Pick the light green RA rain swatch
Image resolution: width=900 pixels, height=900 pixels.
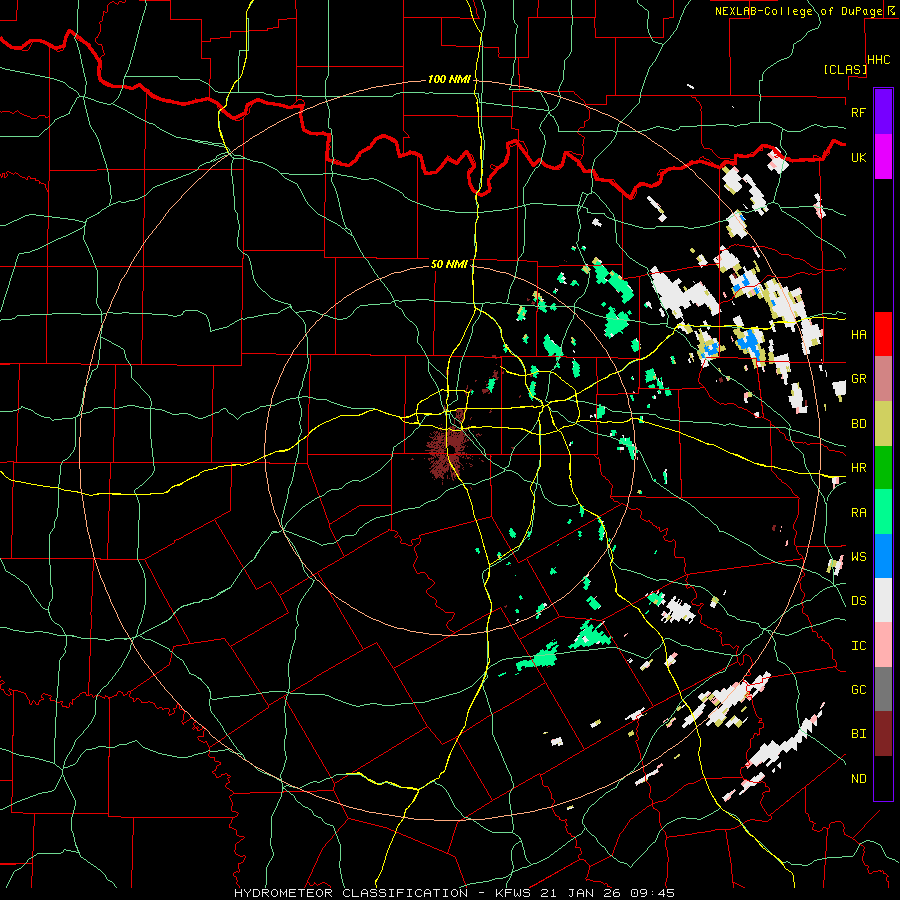(x=883, y=512)
